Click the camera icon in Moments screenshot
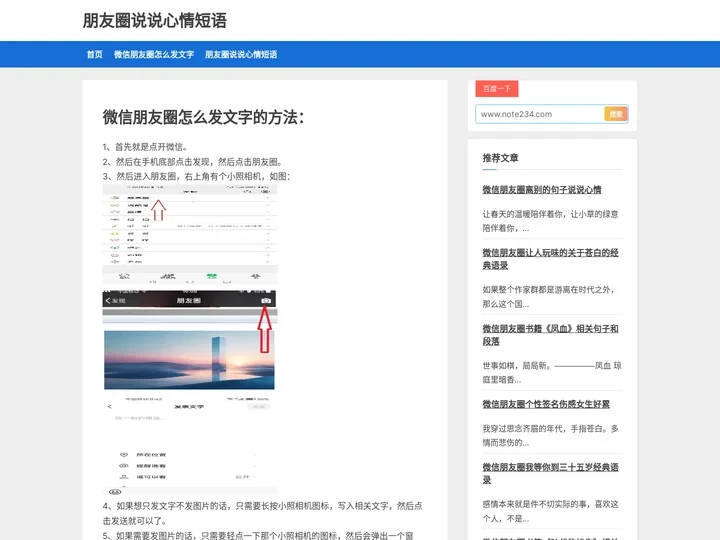The width and height of the screenshot is (720, 540). coord(266,300)
